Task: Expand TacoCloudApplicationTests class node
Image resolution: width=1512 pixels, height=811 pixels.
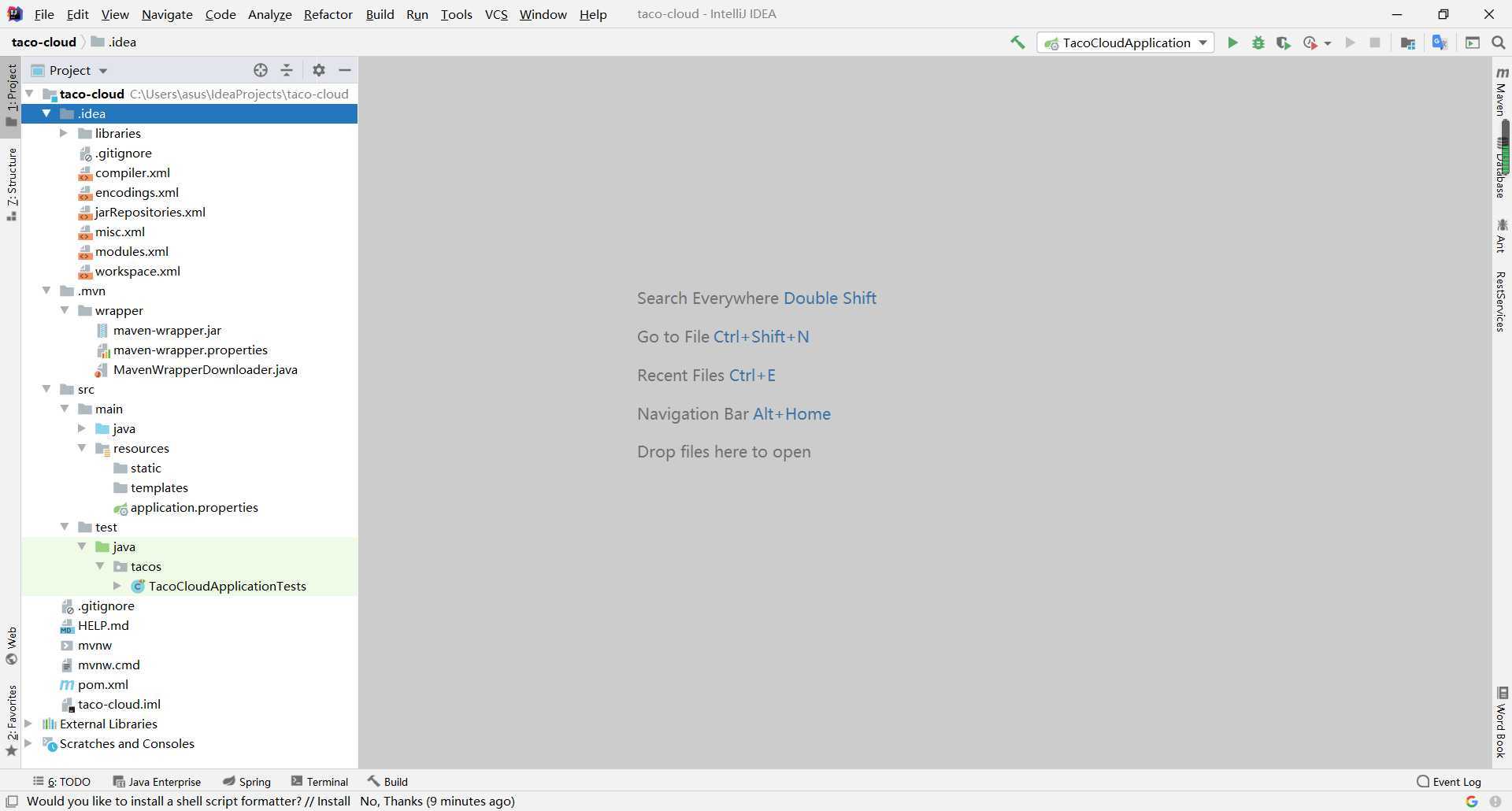Action: coord(117,586)
